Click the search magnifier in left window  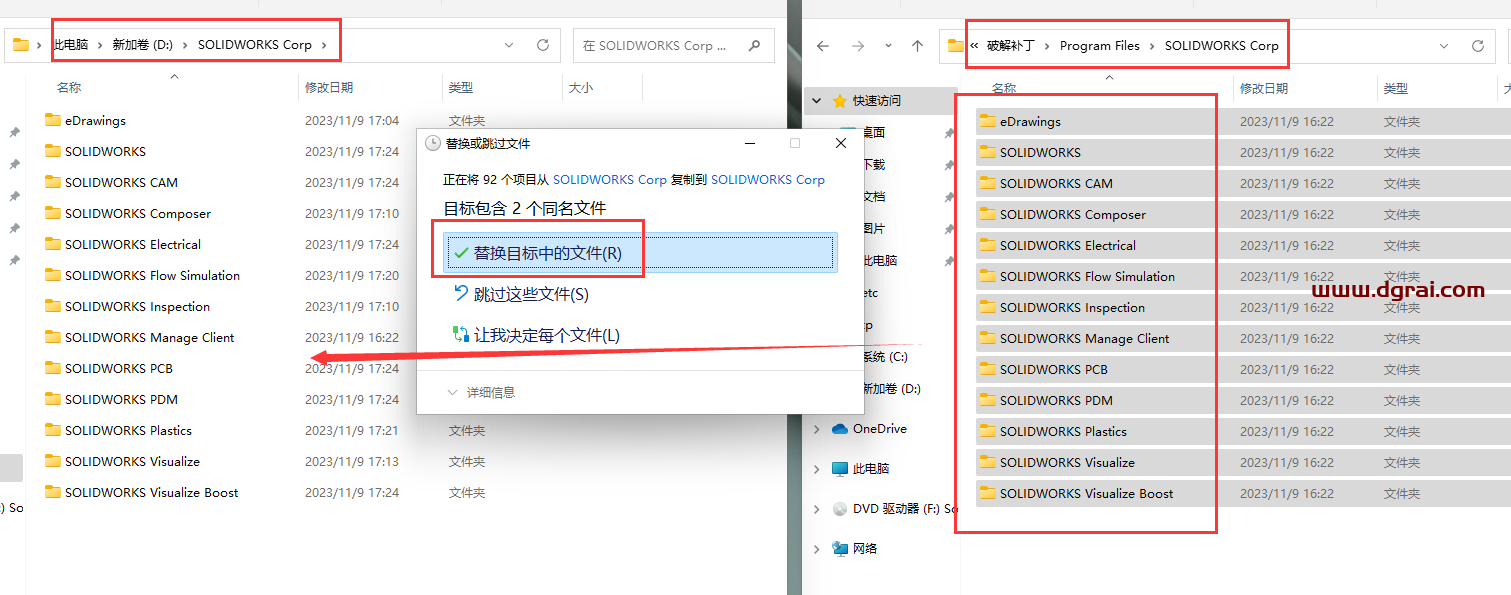(x=755, y=45)
